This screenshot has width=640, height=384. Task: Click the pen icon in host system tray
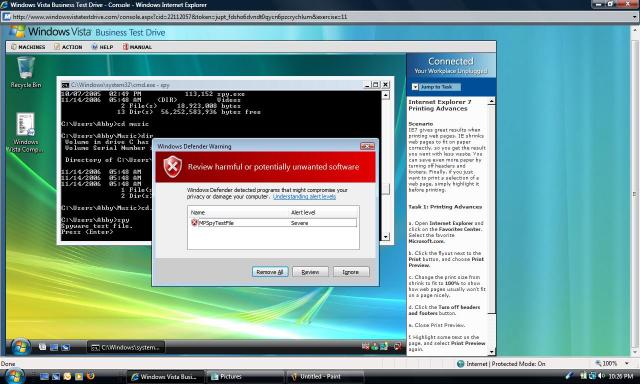[569, 375]
